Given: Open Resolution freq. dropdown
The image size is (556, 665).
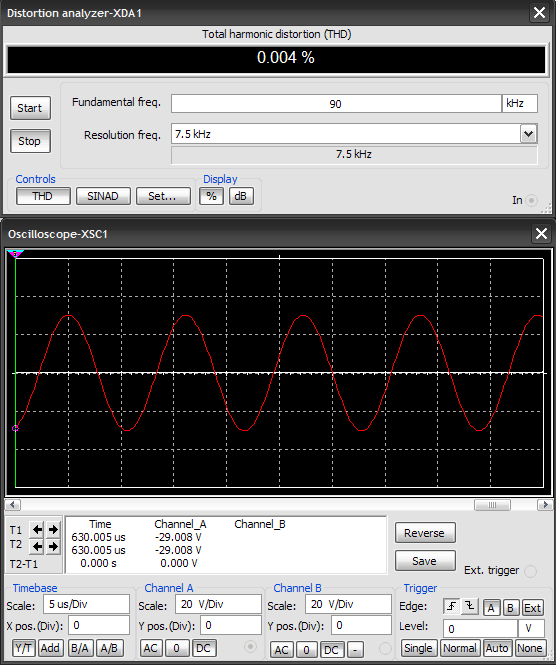Looking at the screenshot, I should tap(528, 134).
